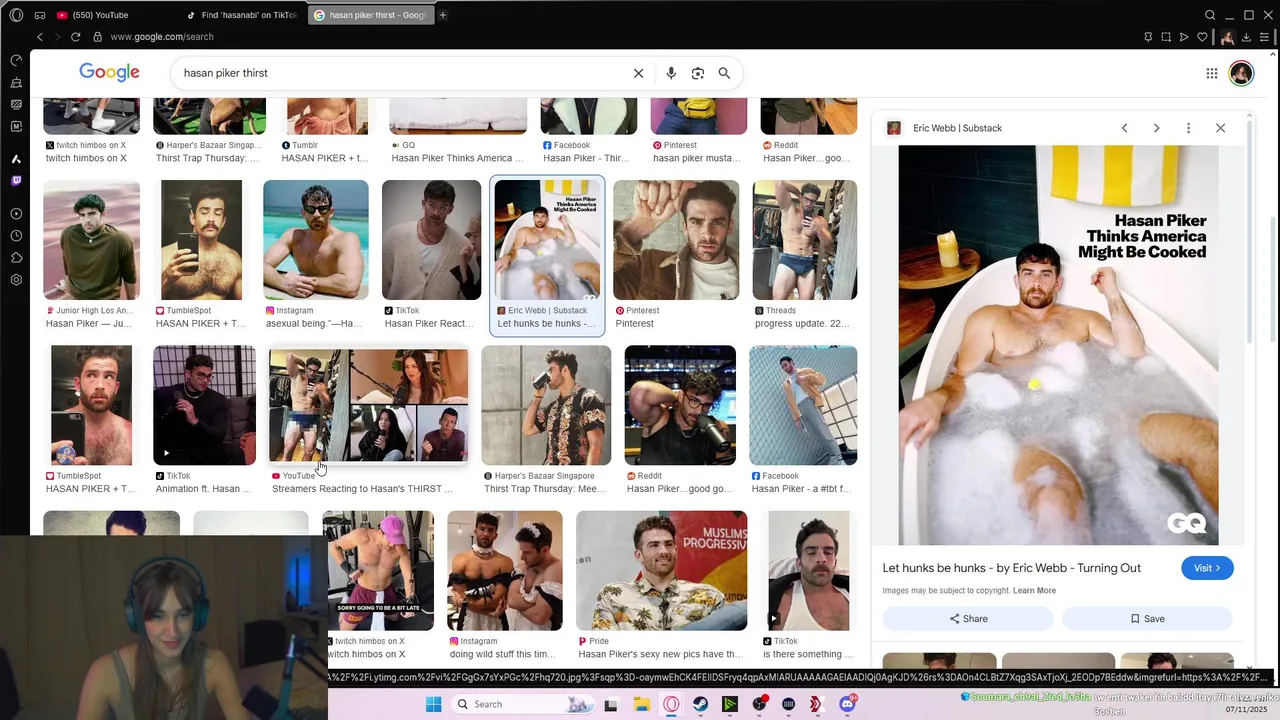The width and height of the screenshot is (1280, 720).
Task: Open the Junior High Los Angeles thumbnail
Action: (91, 240)
